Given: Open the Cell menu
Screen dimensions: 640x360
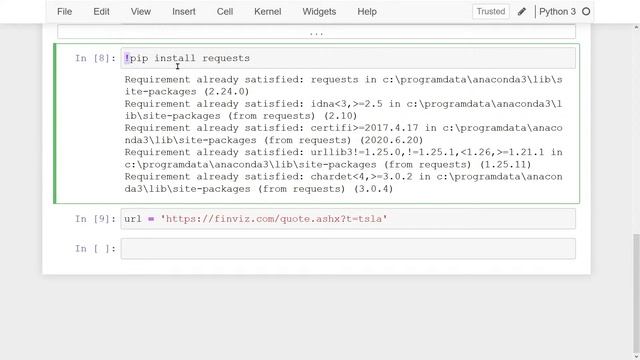Looking at the screenshot, I should 225,12.
